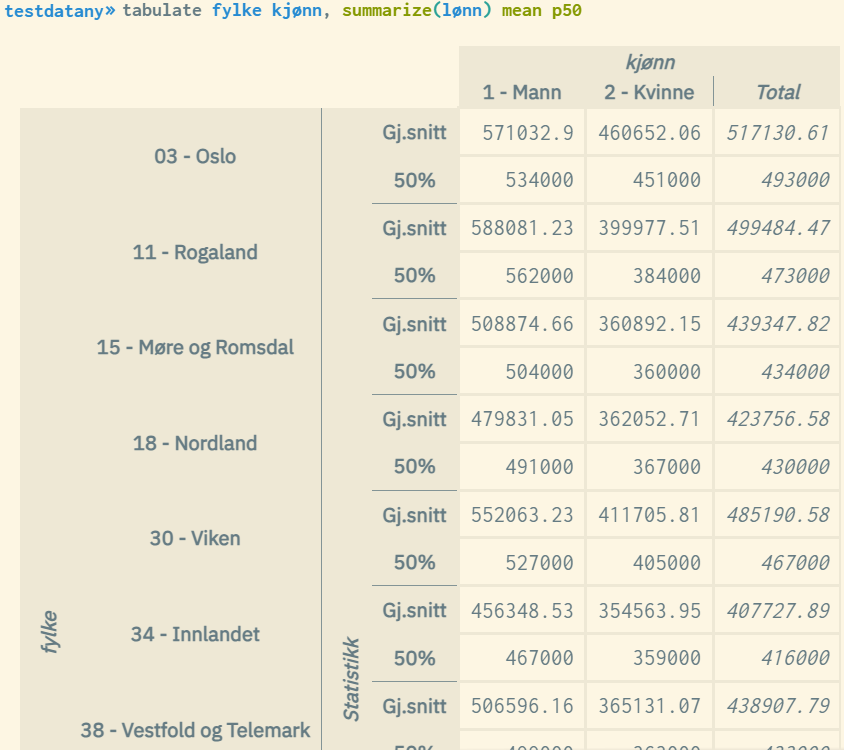Select the "1 - Mann" column header
The height and width of the screenshot is (750, 844).
point(521,92)
